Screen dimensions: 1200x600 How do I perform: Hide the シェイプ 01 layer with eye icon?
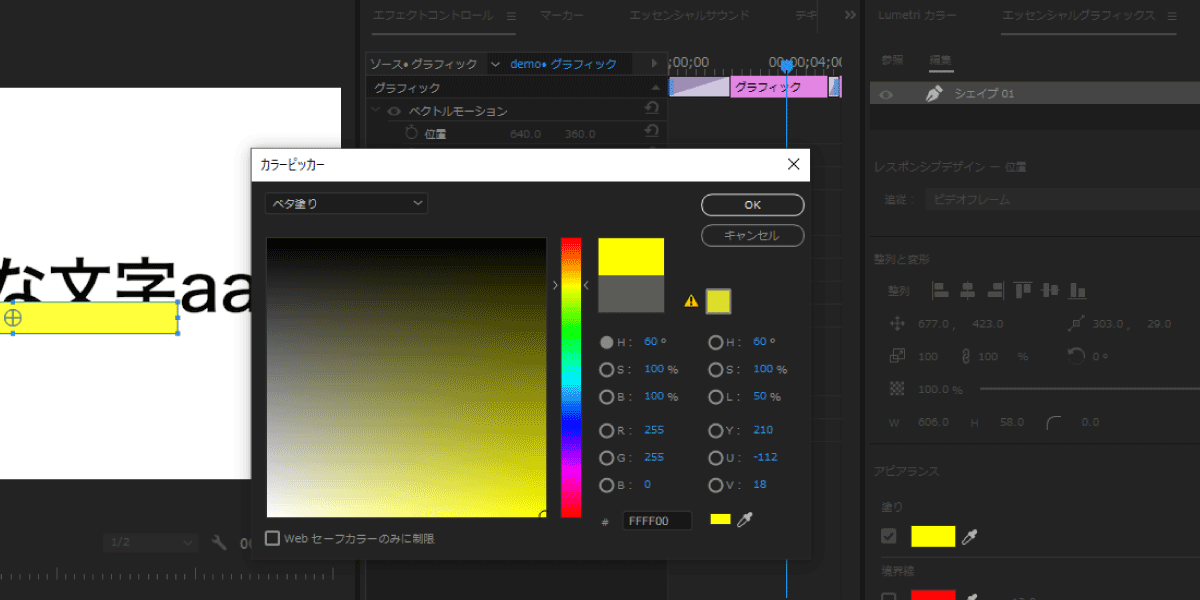(x=885, y=94)
